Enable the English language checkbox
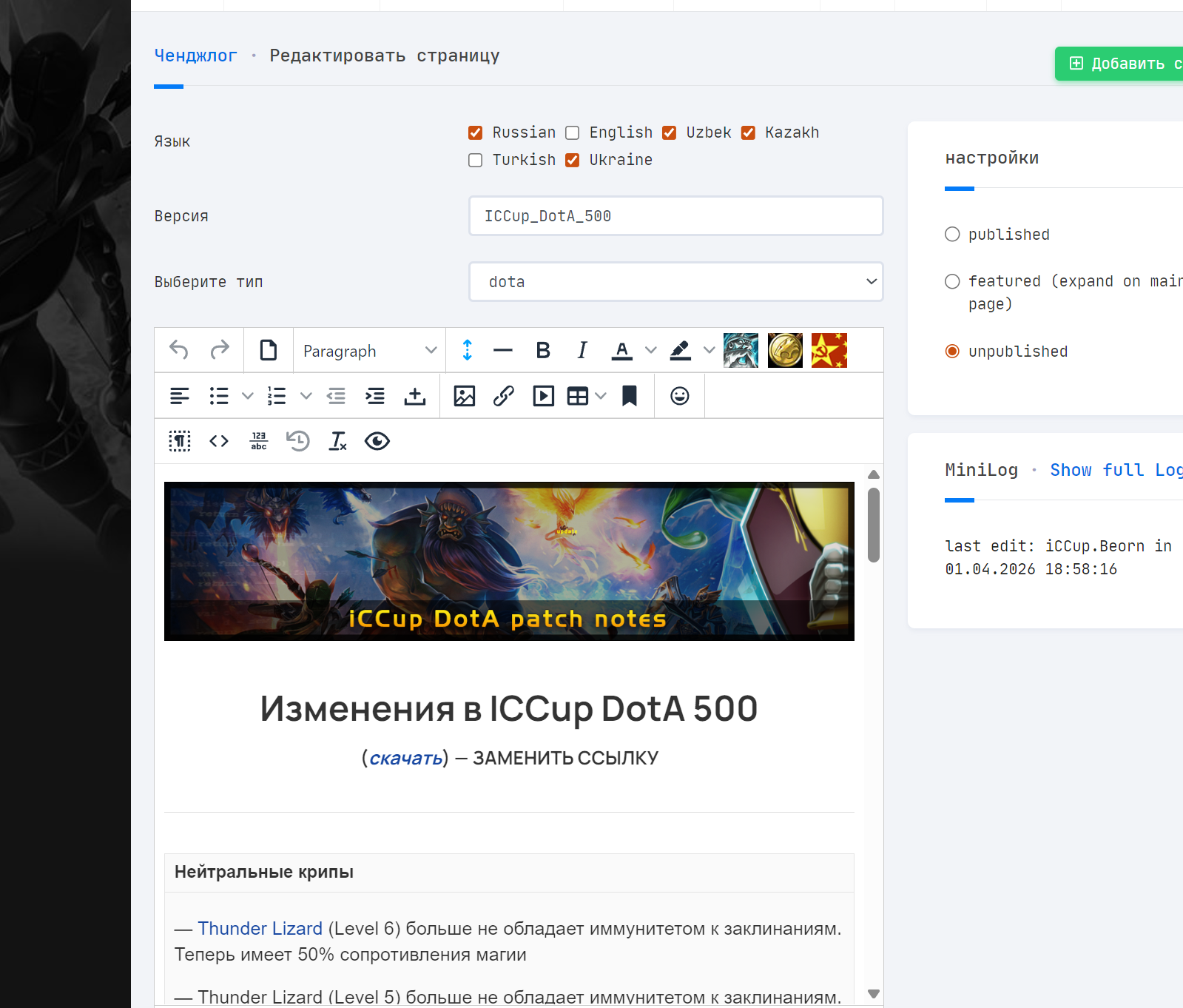The width and height of the screenshot is (1183, 1008). click(573, 132)
